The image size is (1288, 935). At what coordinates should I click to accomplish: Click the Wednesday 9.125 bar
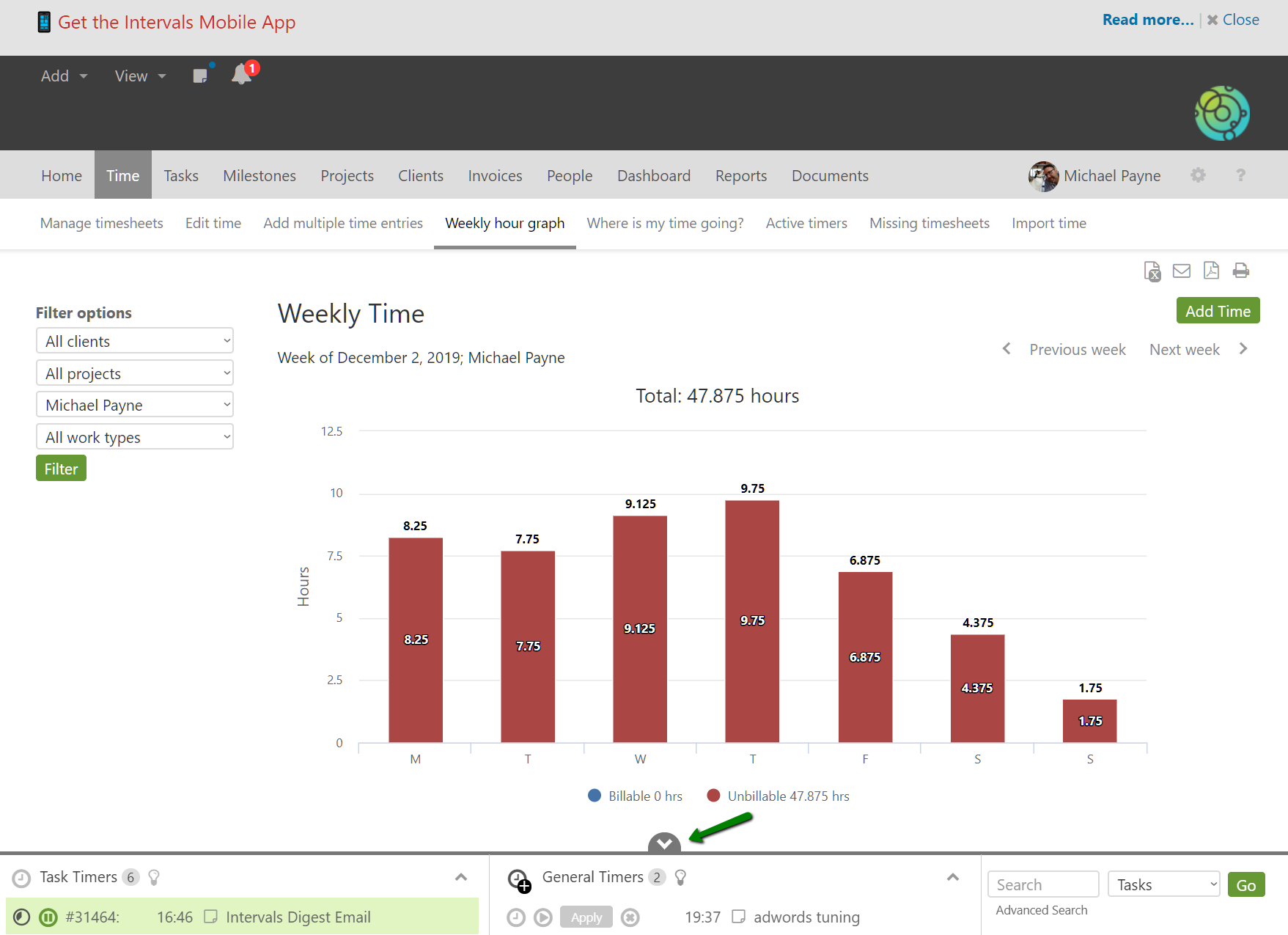click(x=640, y=628)
